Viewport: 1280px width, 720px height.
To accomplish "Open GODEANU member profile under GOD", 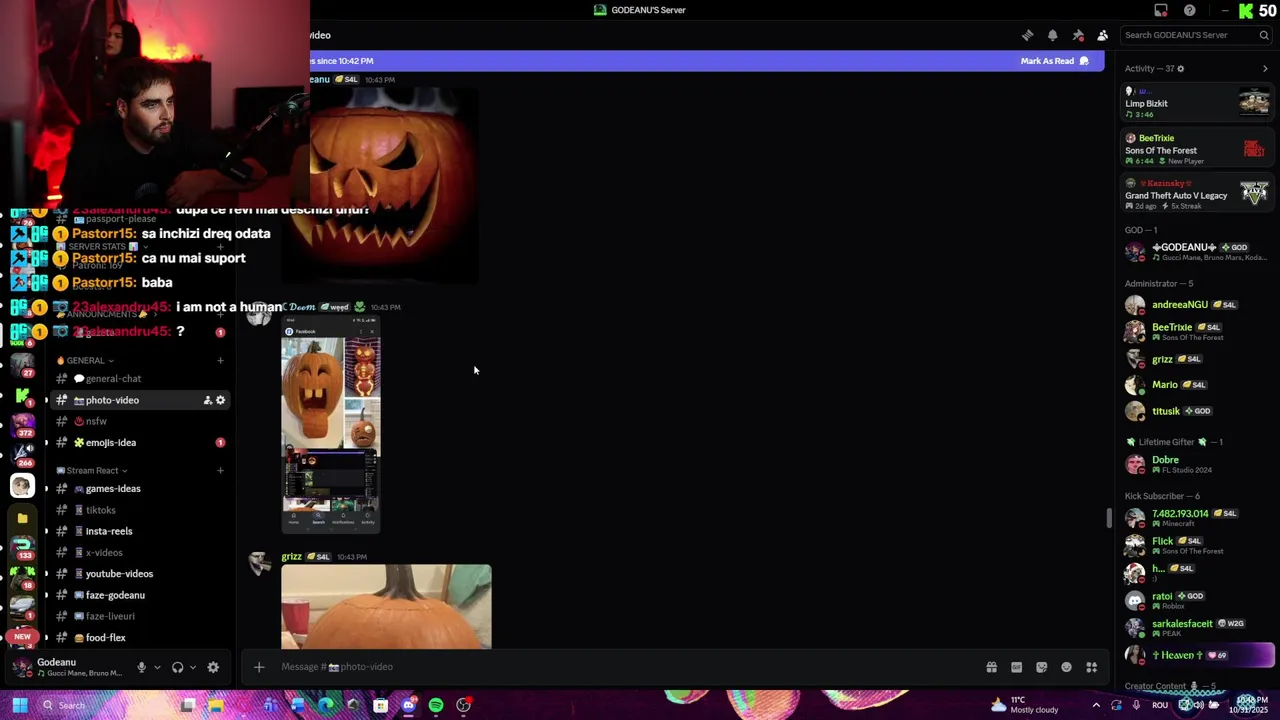I will click(1195, 252).
